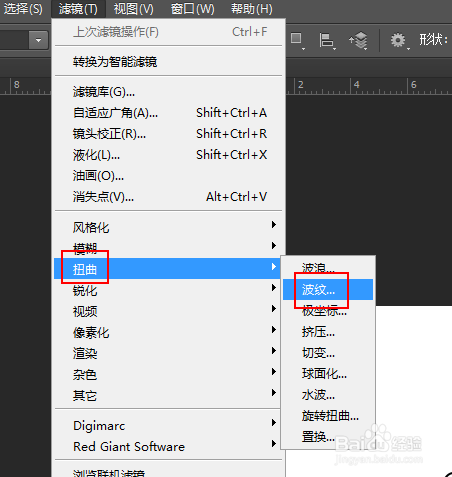Viewport: 452px width, 477px height.
Task: Select the highlighted 扭曲 menu item
Action: pyautogui.click(x=167, y=269)
